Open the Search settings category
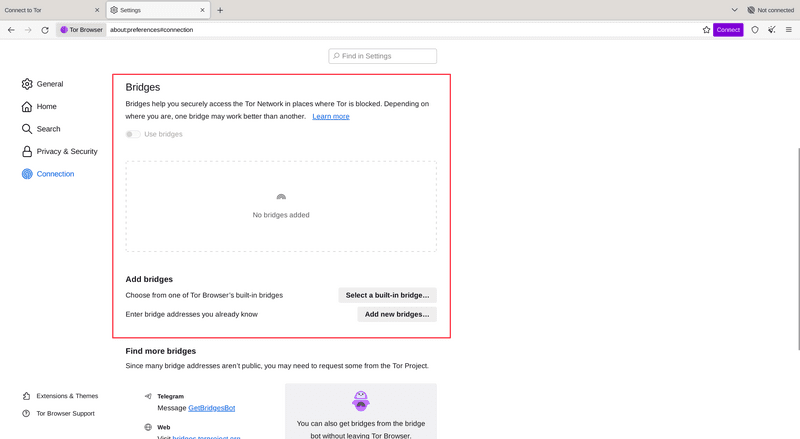 tap(41, 129)
